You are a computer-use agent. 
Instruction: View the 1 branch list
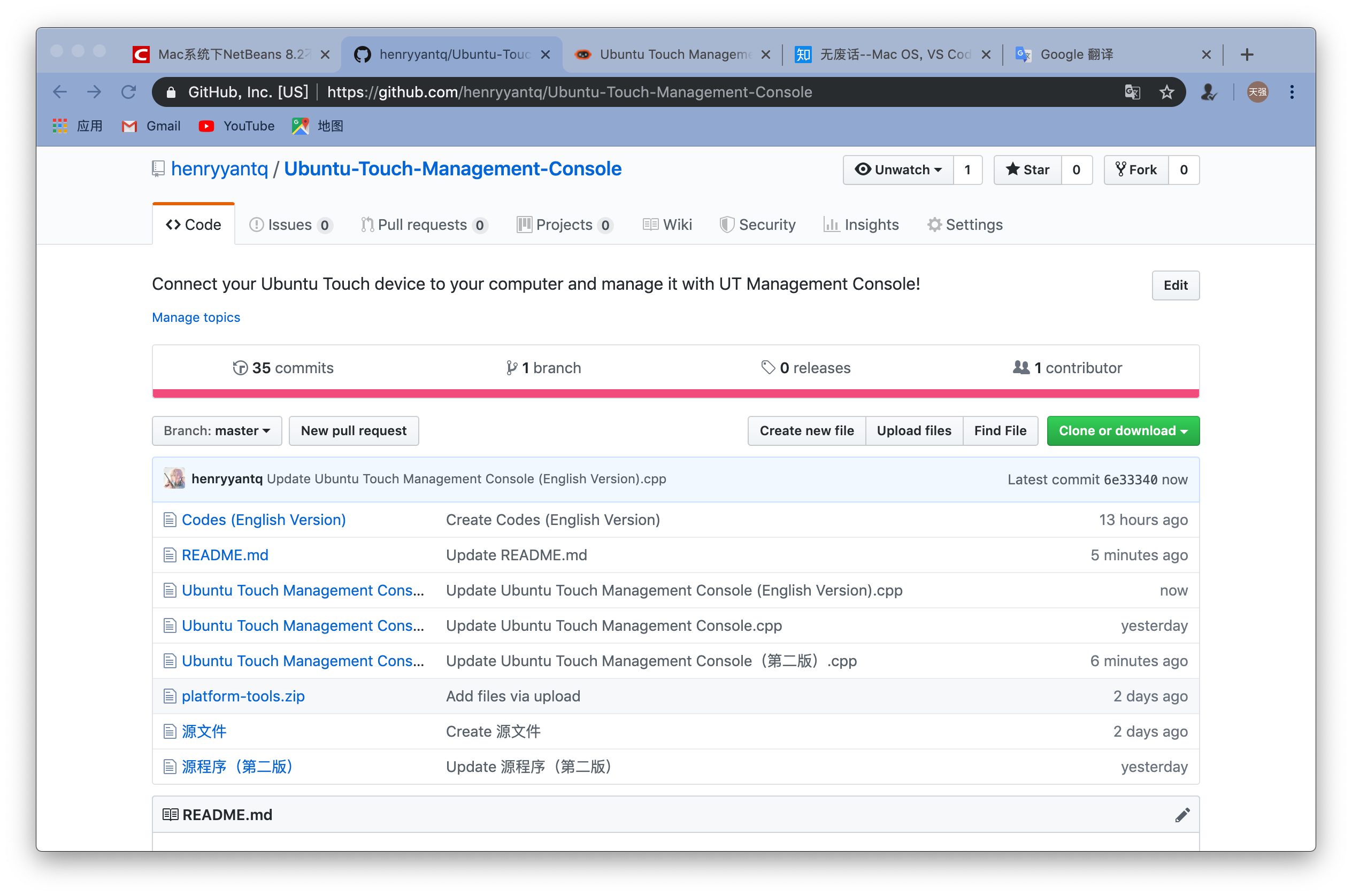(543, 367)
